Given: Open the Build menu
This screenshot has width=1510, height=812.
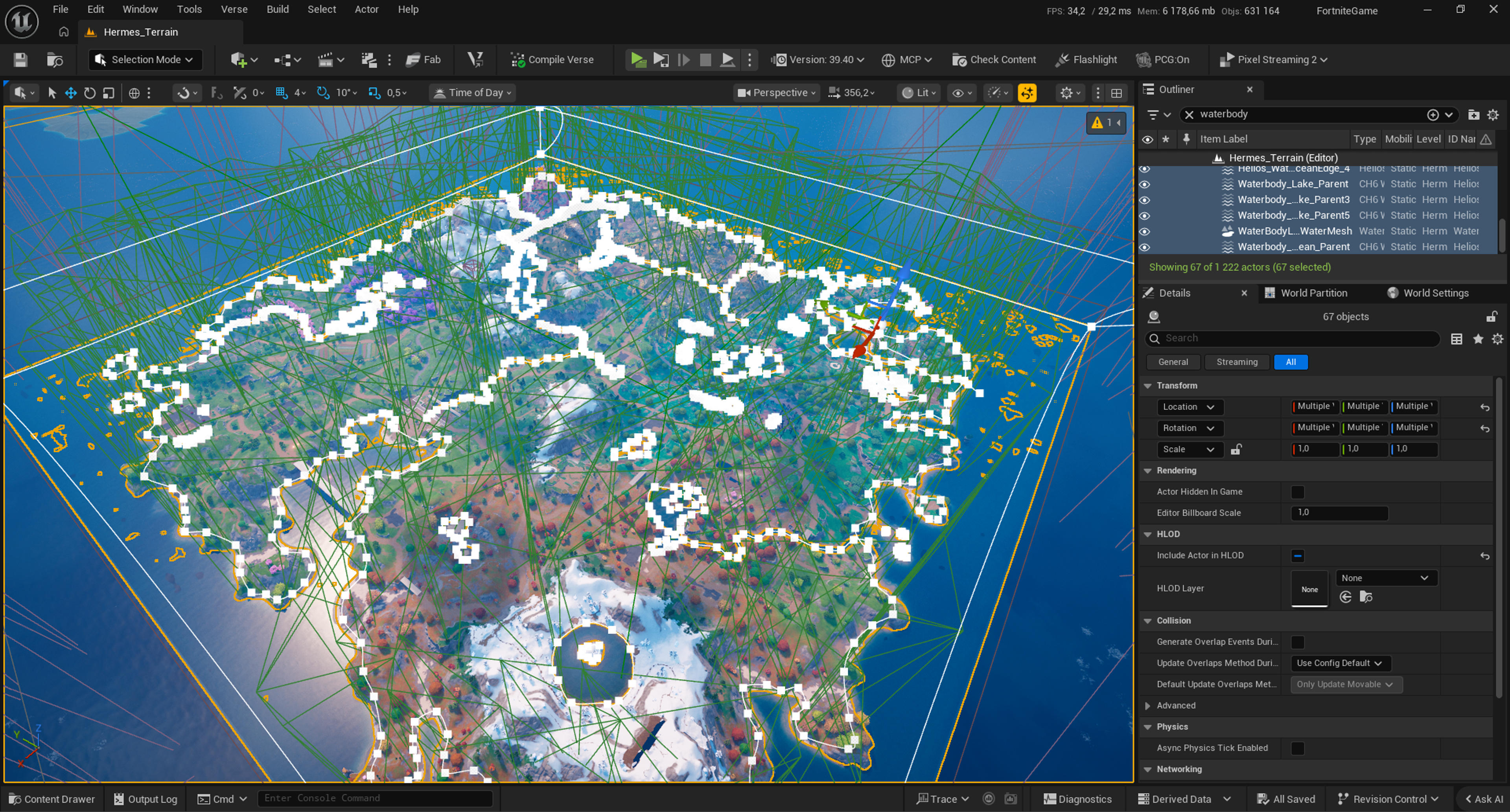Looking at the screenshot, I should (x=277, y=9).
